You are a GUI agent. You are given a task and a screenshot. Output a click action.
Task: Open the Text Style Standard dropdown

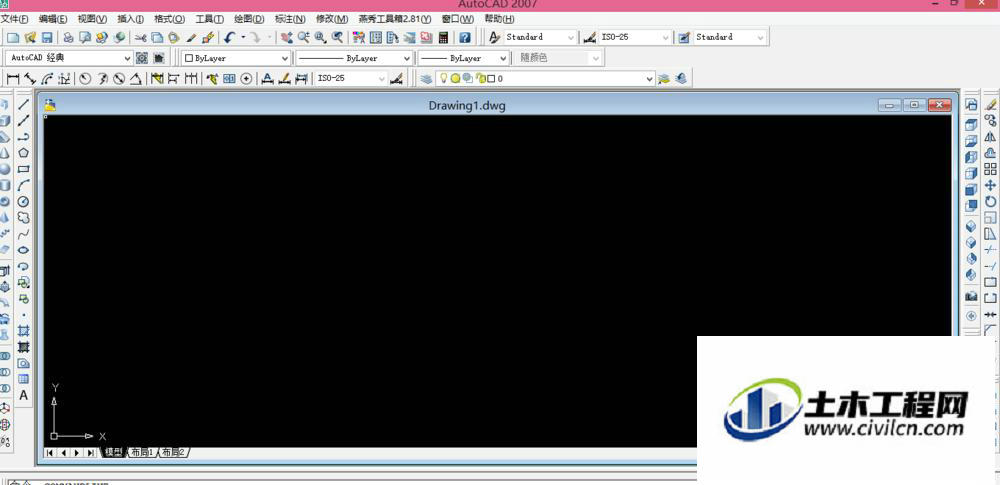pos(540,38)
